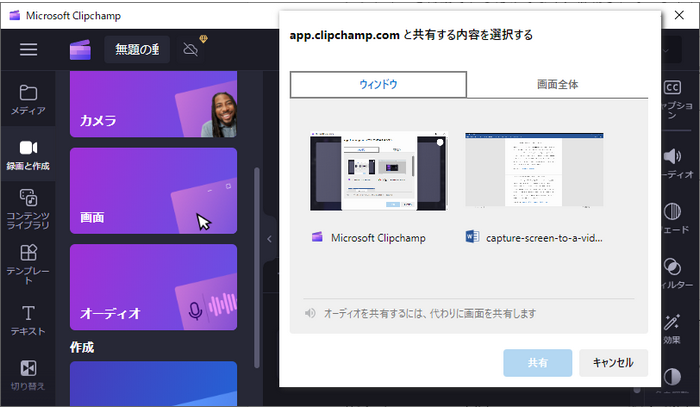Click the 共有 button in share dialog

(538, 362)
